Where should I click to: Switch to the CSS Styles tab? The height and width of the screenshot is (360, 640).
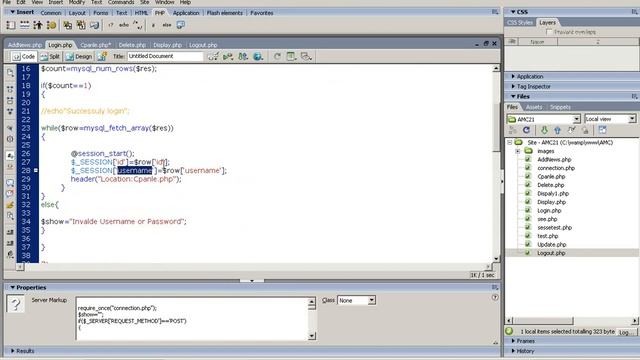click(520, 22)
